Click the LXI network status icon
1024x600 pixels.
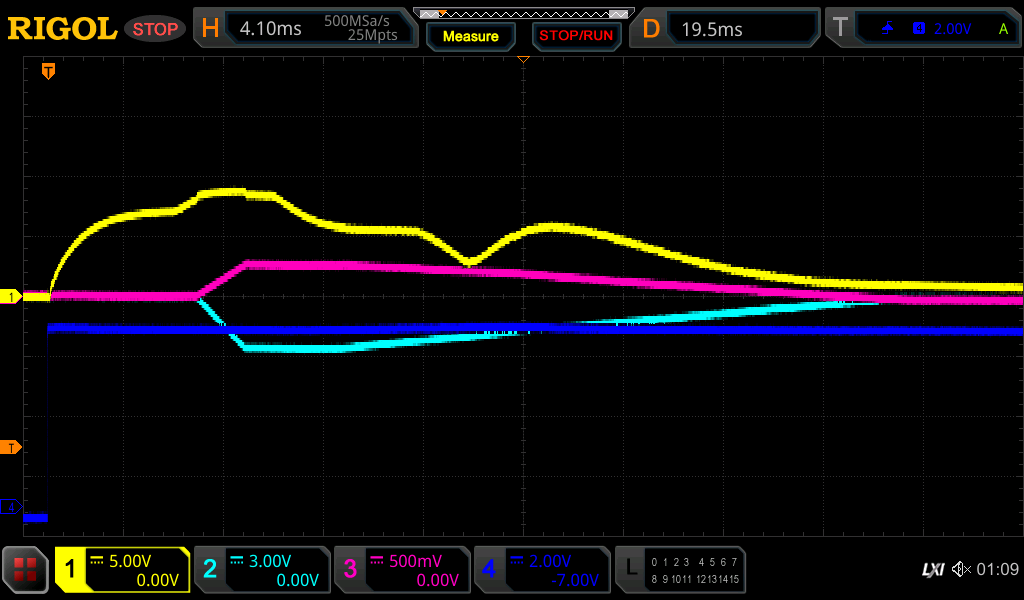[x=932, y=570]
